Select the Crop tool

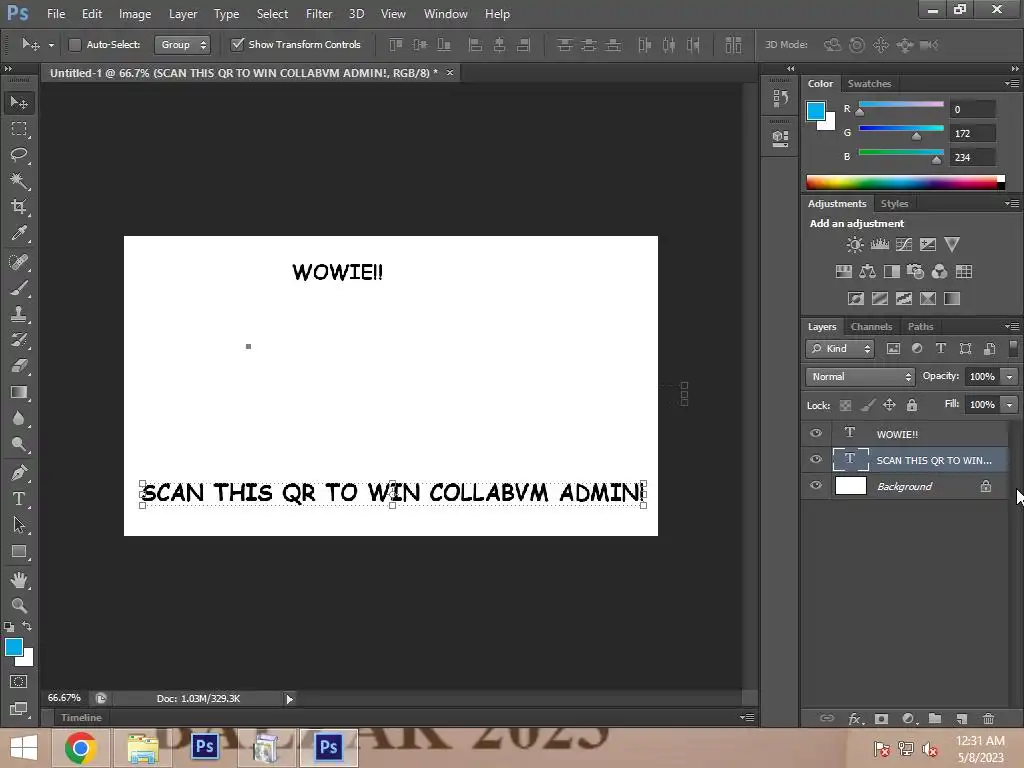pos(19,207)
